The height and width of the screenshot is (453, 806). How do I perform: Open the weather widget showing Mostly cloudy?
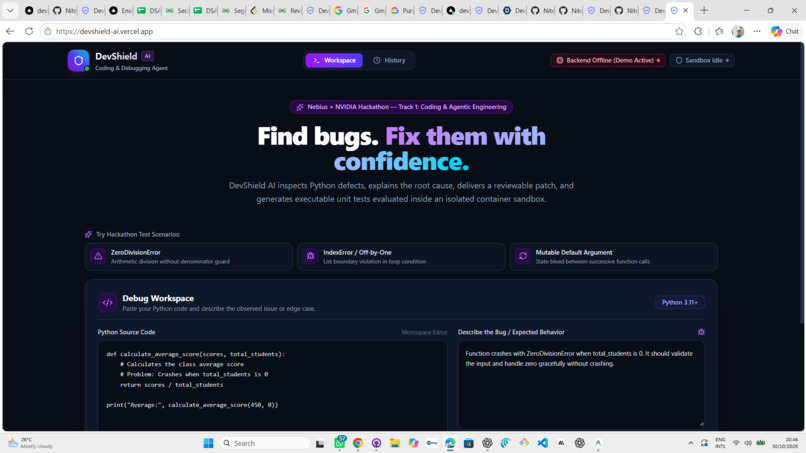click(x=31, y=443)
